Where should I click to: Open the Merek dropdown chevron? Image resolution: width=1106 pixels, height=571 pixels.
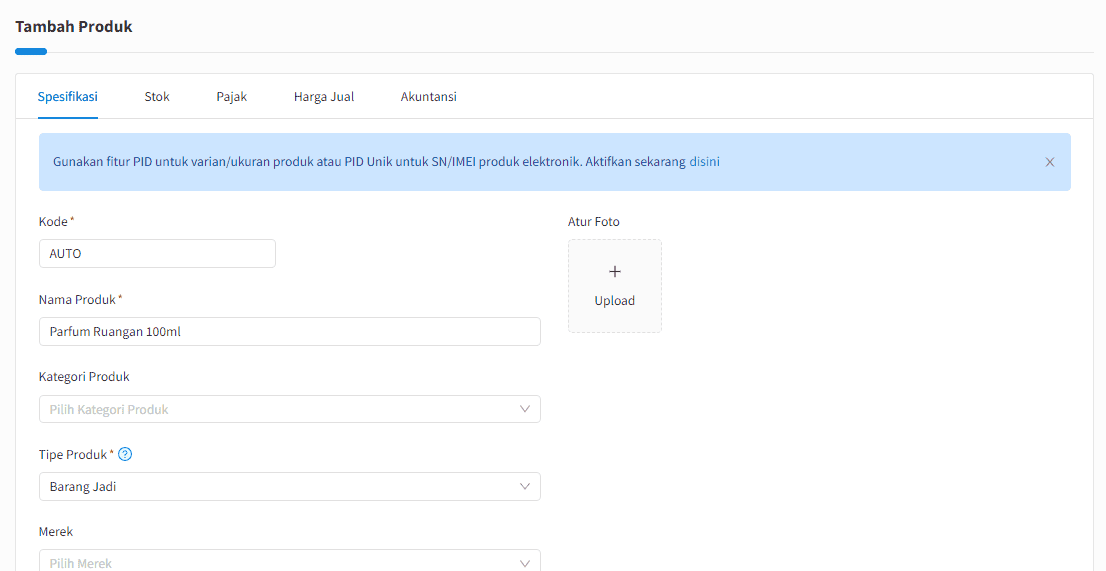[525, 563]
